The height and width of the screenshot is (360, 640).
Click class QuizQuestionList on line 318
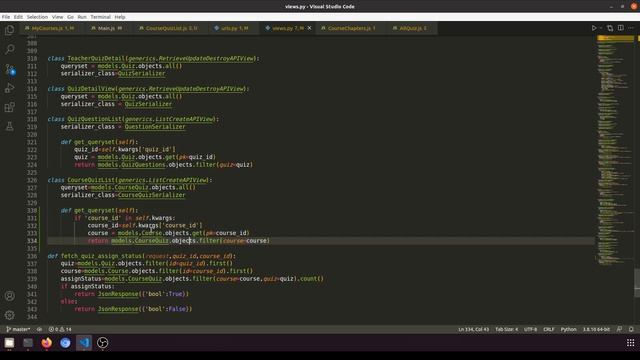coord(133,119)
